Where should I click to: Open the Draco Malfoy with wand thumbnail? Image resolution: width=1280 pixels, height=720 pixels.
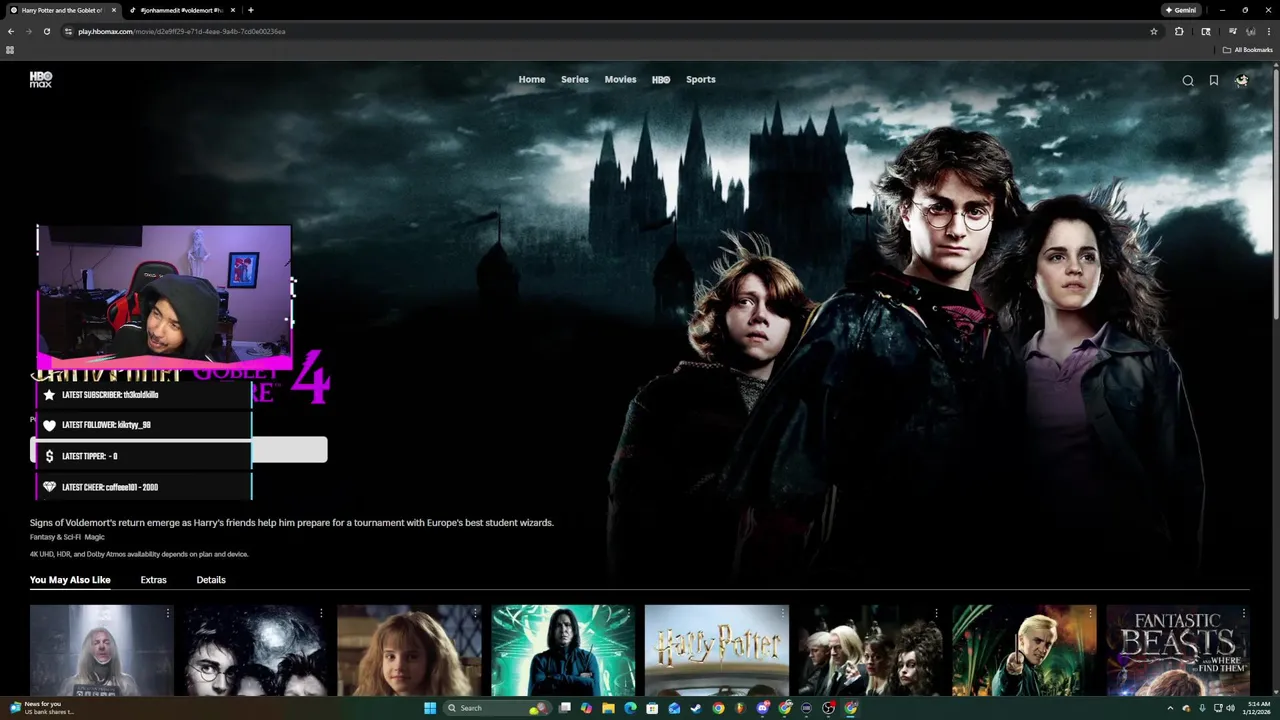click(x=1024, y=650)
